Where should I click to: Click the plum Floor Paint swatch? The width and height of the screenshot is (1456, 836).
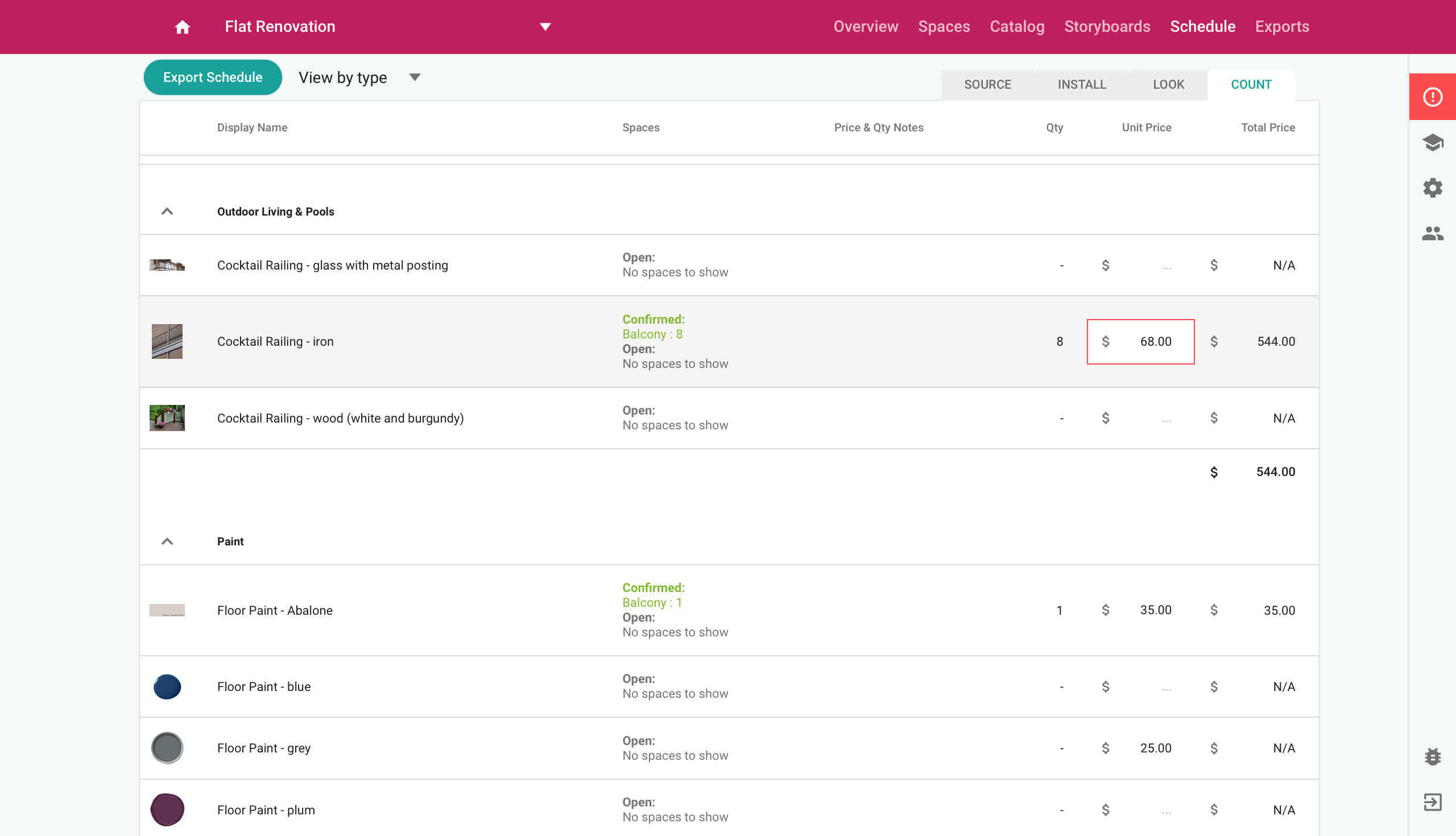pos(167,810)
